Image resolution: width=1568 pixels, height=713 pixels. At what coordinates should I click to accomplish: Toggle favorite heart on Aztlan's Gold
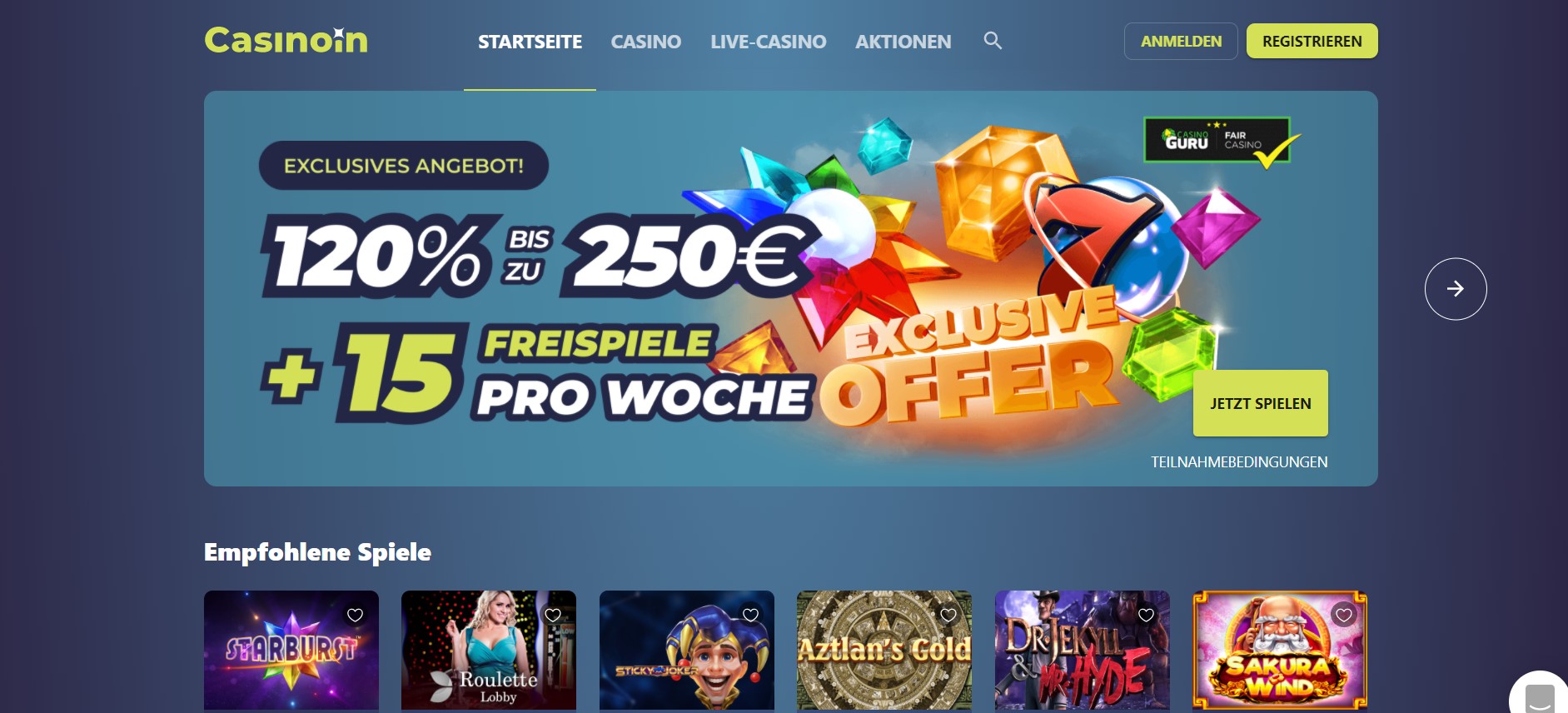tap(948, 615)
